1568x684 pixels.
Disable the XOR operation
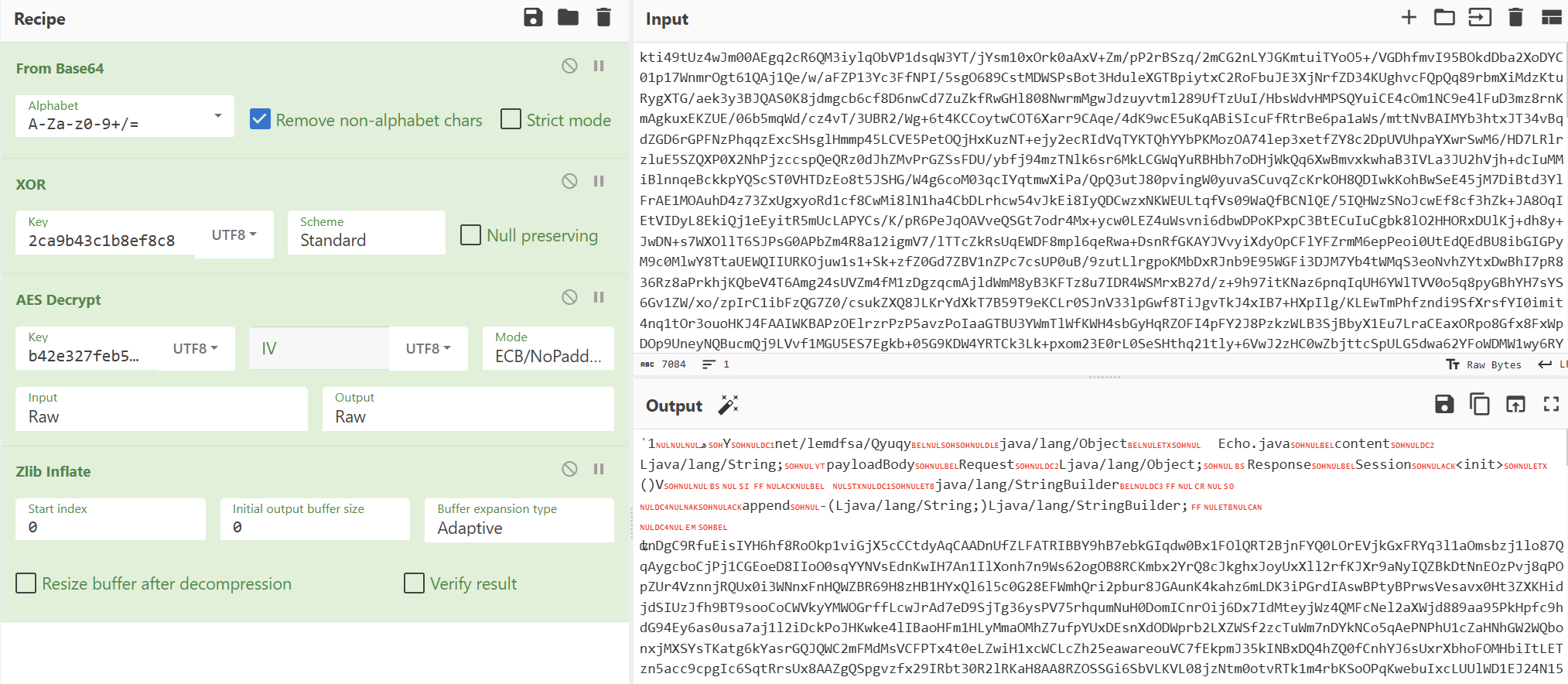pyautogui.click(x=569, y=181)
